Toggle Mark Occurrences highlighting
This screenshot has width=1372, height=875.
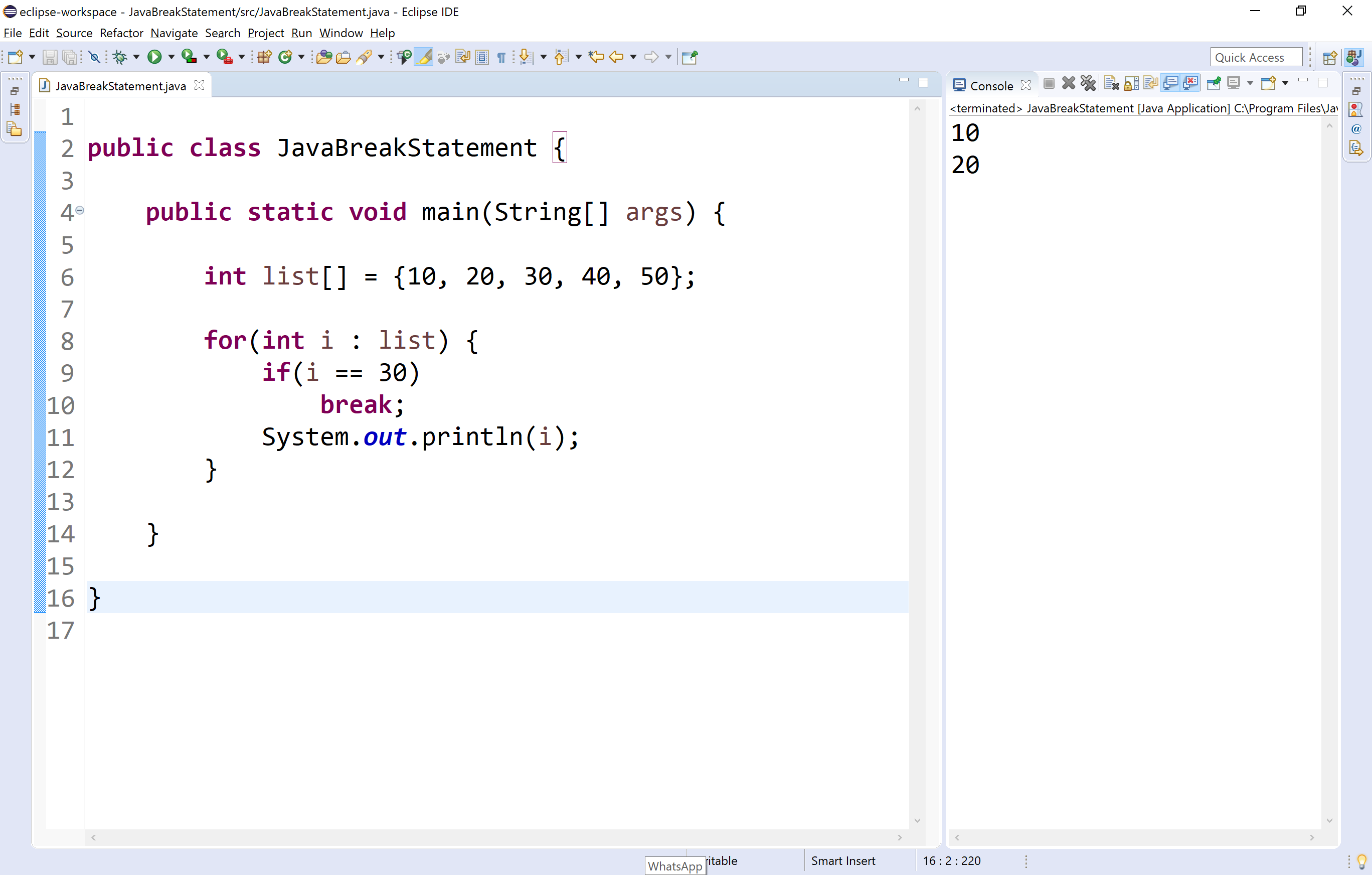[x=424, y=57]
